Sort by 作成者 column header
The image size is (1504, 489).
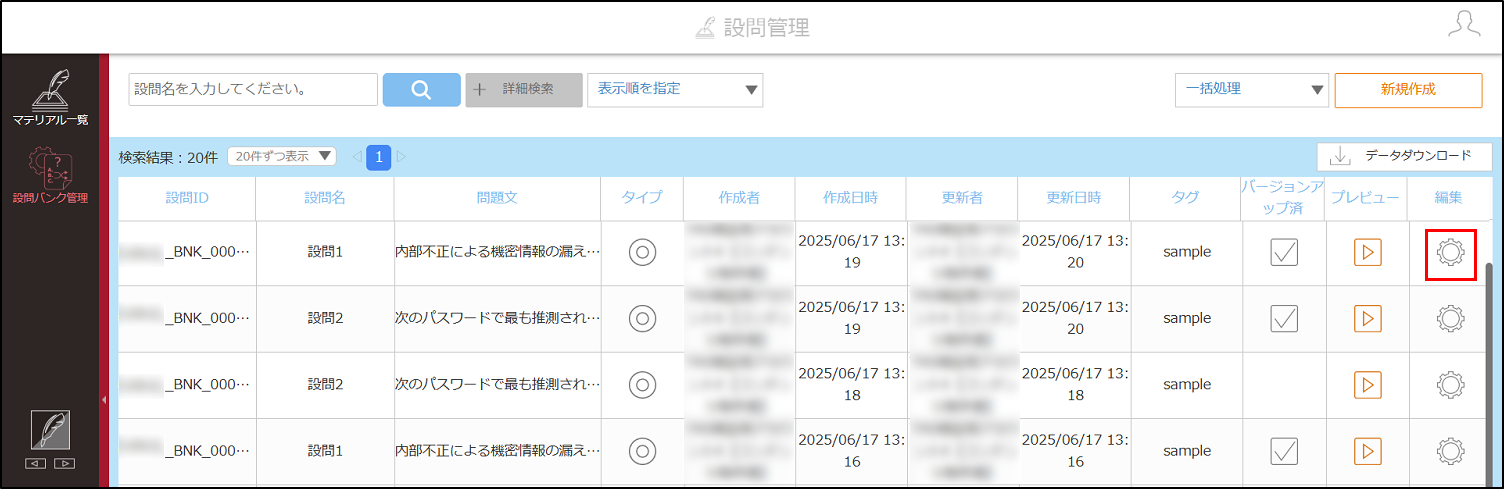click(x=739, y=198)
